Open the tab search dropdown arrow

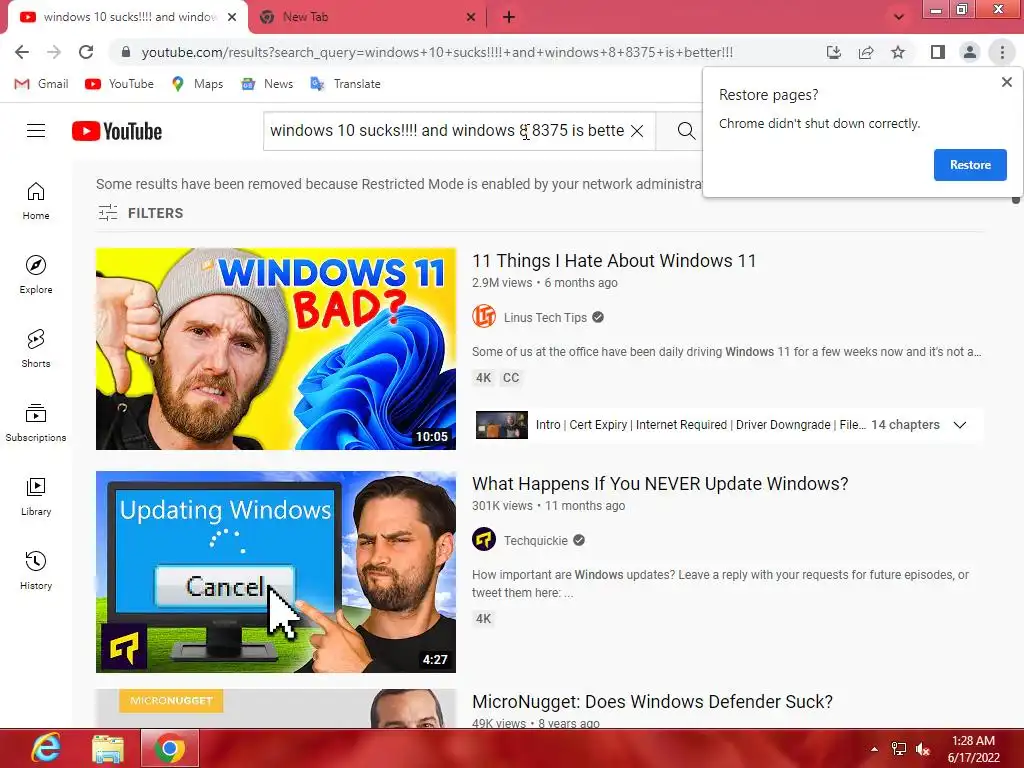pyautogui.click(x=899, y=17)
